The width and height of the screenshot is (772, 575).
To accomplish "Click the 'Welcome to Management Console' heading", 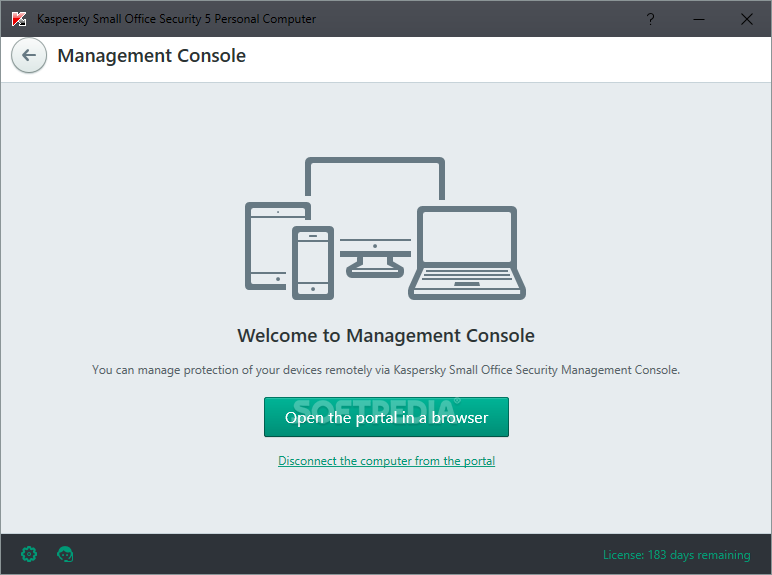I will coord(386,335).
